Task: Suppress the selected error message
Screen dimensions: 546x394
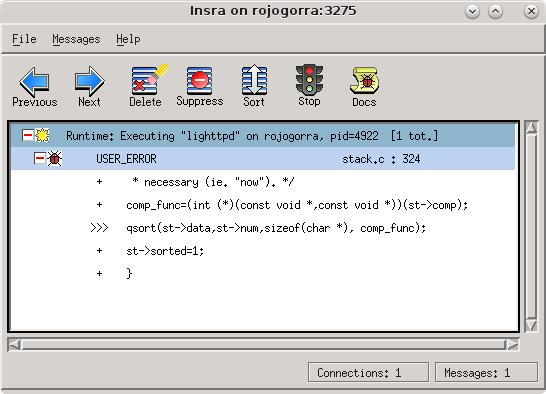Action: [x=200, y=87]
